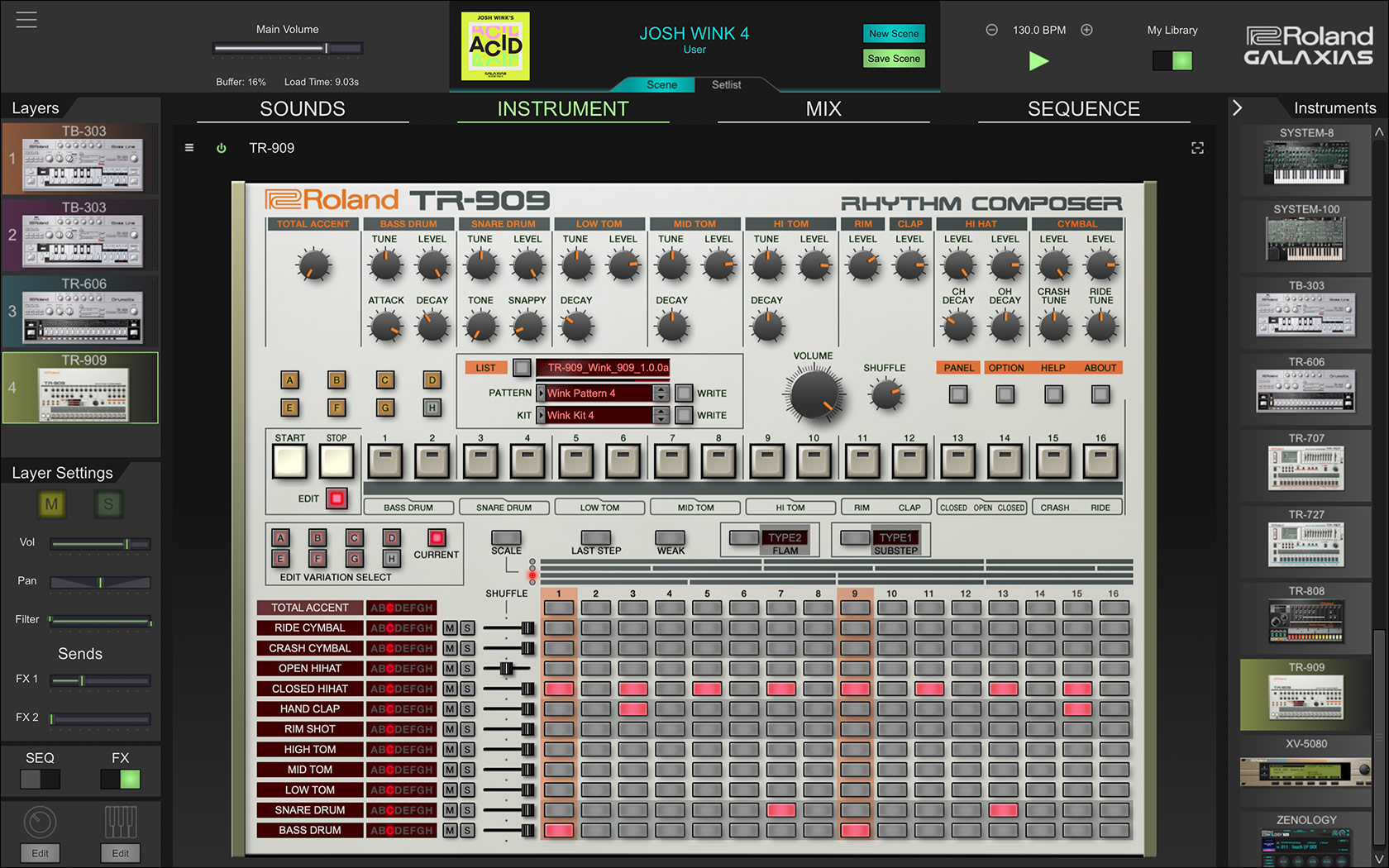
Task: Adjust the FX 1 send slider
Action: pos(100,681)
